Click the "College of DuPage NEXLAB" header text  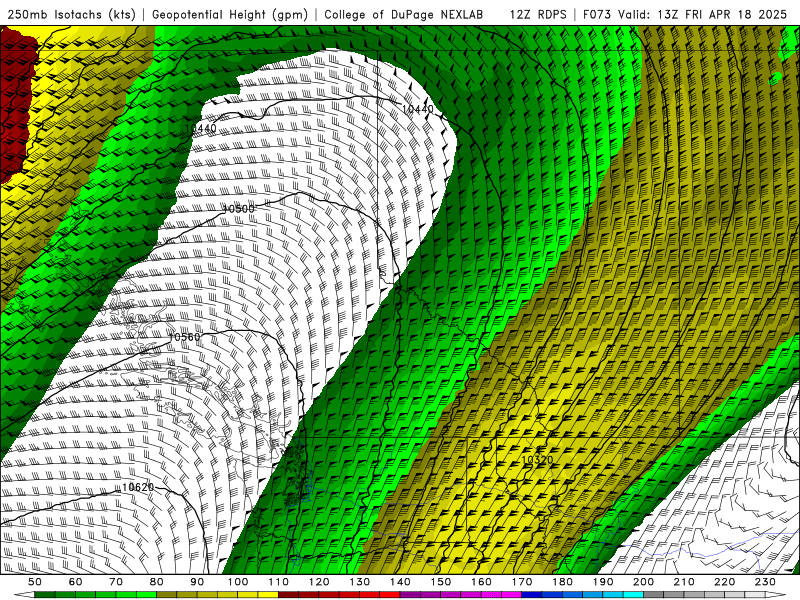point(403,14)
